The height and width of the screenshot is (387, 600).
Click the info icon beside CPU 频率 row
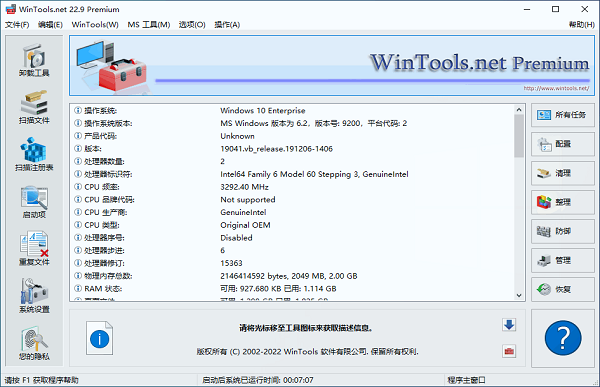point(78,187)
